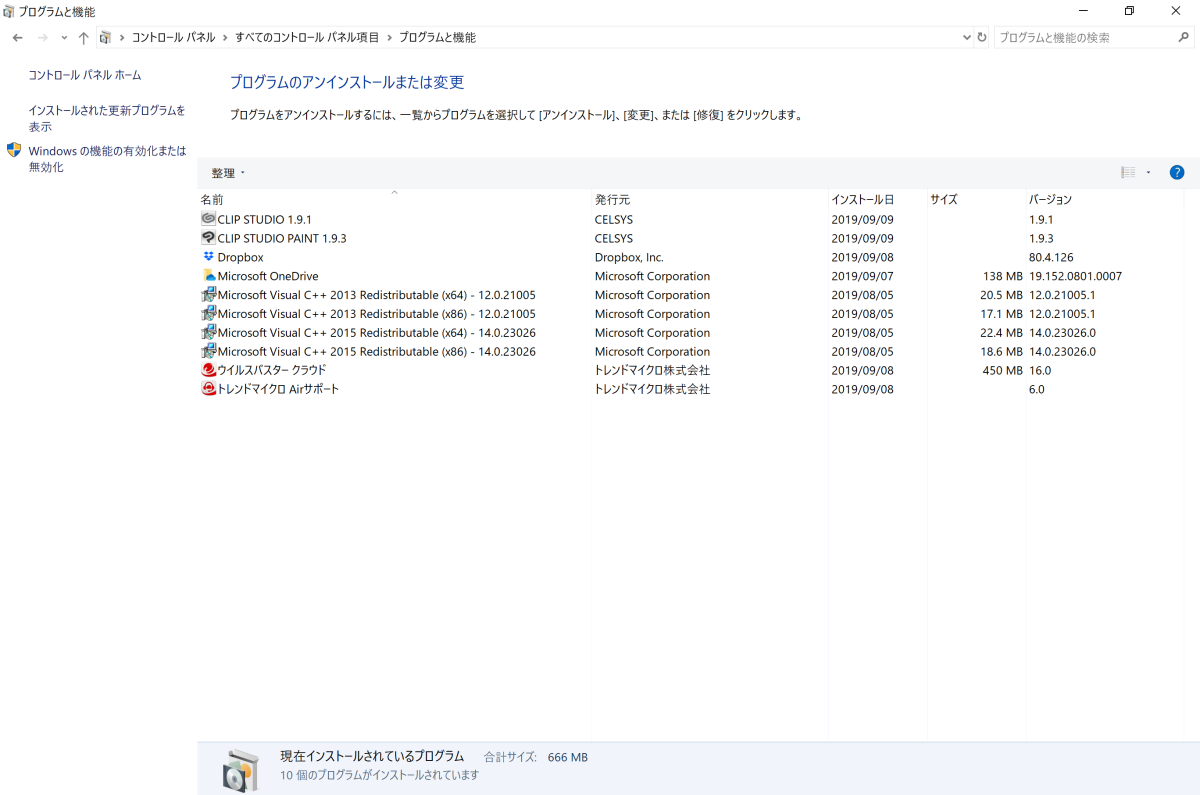1200x795 pixels.
Task: Go to コントロール パネル breadcrumb
Action: point(173,38)
